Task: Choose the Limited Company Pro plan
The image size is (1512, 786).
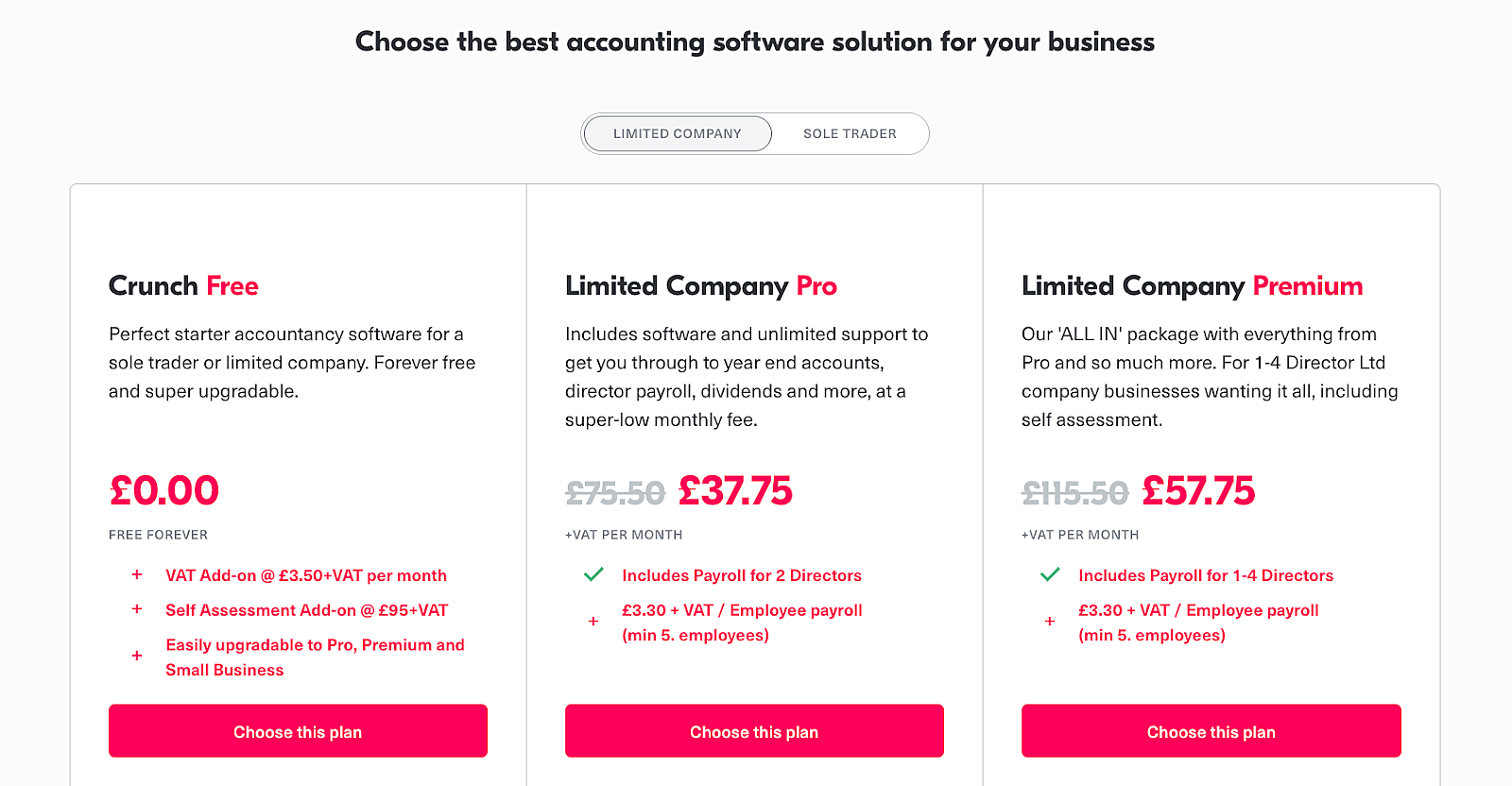Action: (754, 731)
